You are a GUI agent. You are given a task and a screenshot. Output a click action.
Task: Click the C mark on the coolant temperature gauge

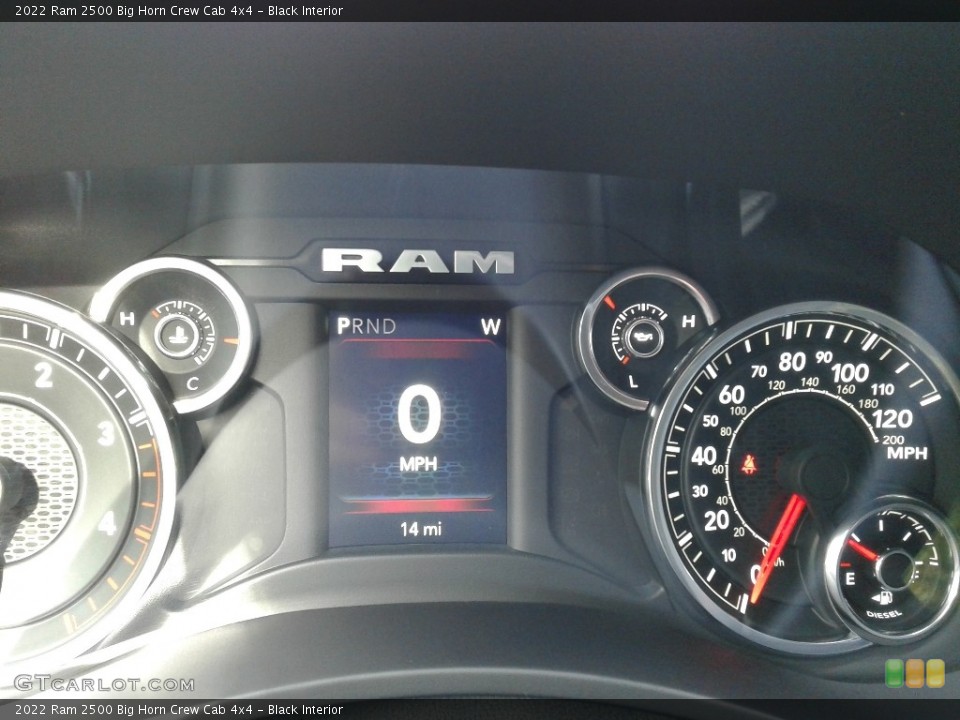[x=193, y=384]
